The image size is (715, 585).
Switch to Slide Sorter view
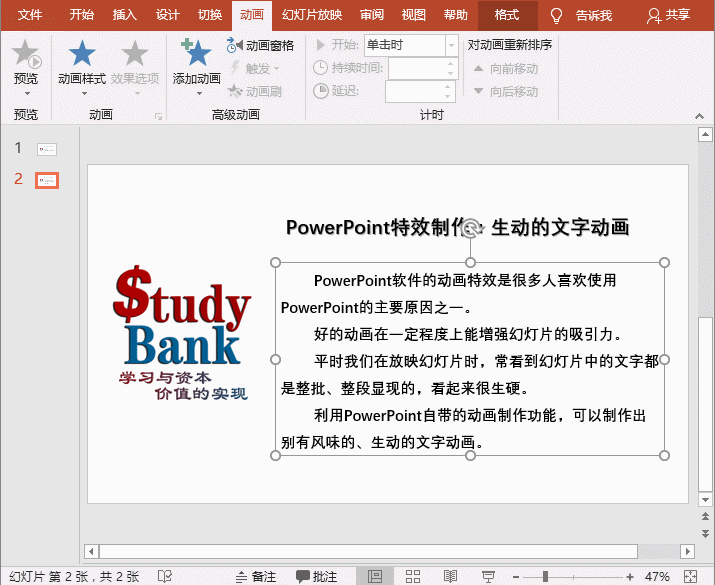(413, 577)
